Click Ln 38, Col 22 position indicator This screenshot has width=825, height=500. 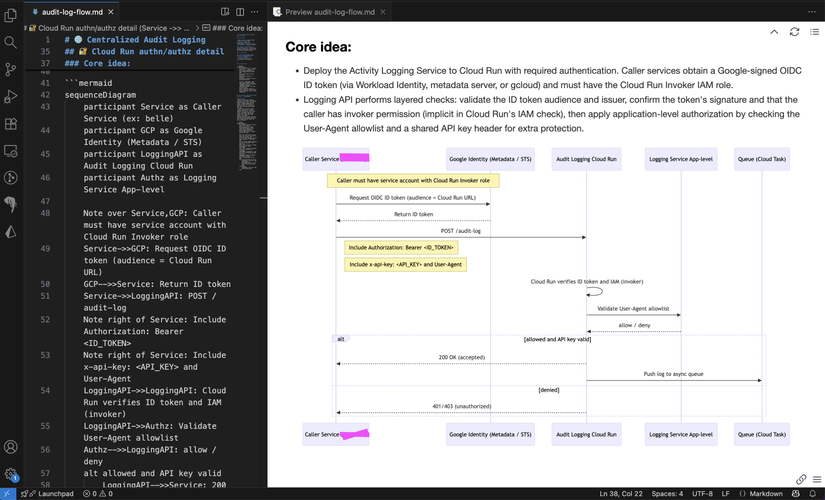tap(621, 493)
